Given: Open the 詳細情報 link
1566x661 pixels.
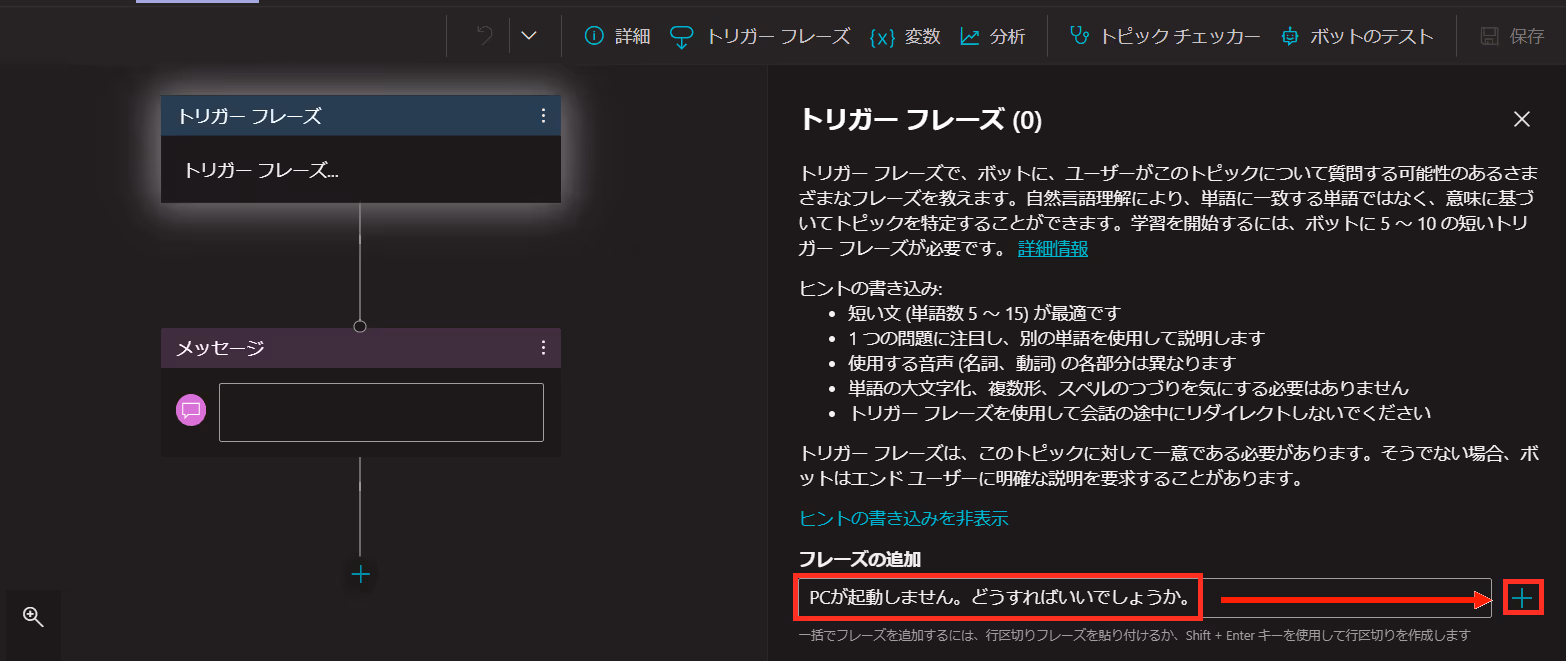Looking at the screenshot, I should (x=1053, y=249).
